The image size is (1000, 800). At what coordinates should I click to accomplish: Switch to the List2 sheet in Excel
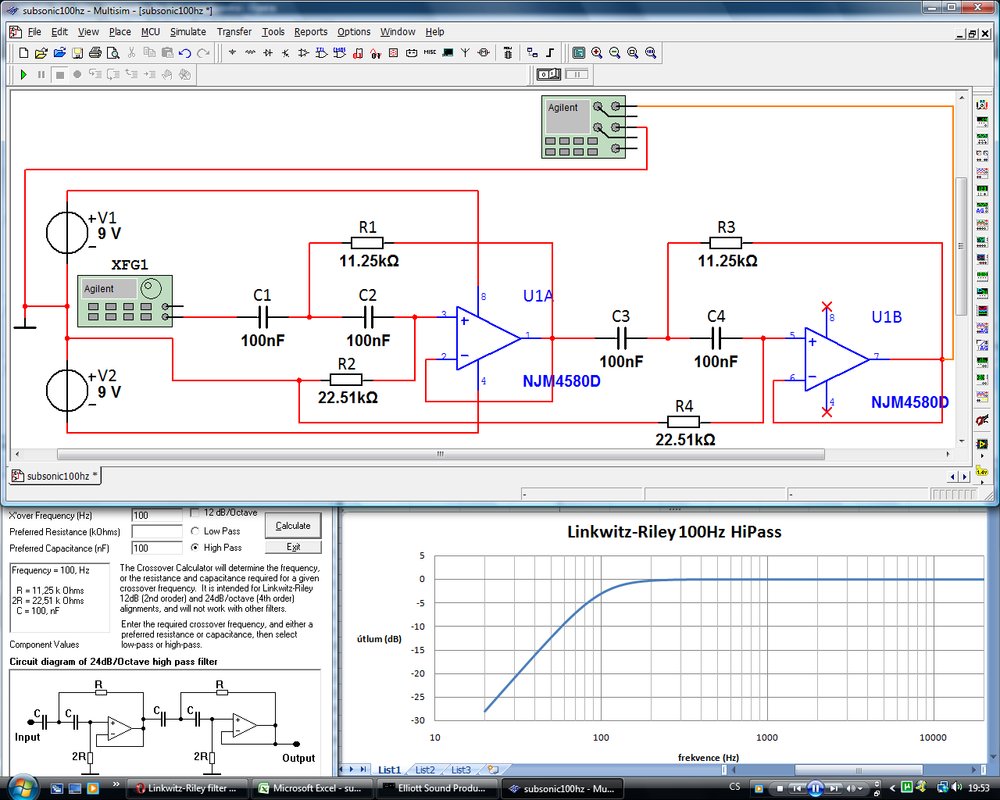tap(425, 770)
